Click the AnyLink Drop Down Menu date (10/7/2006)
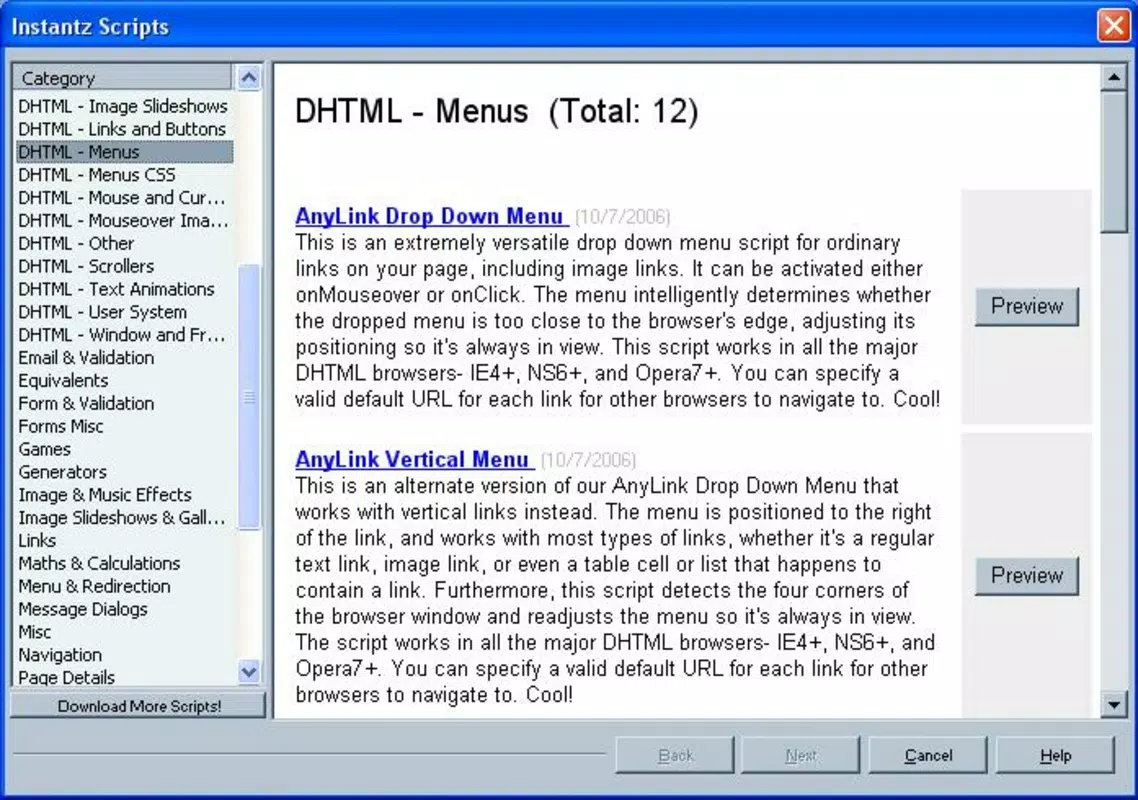Image resolution: width=1138 pixels, height=800 pixels. coord(623,217)
